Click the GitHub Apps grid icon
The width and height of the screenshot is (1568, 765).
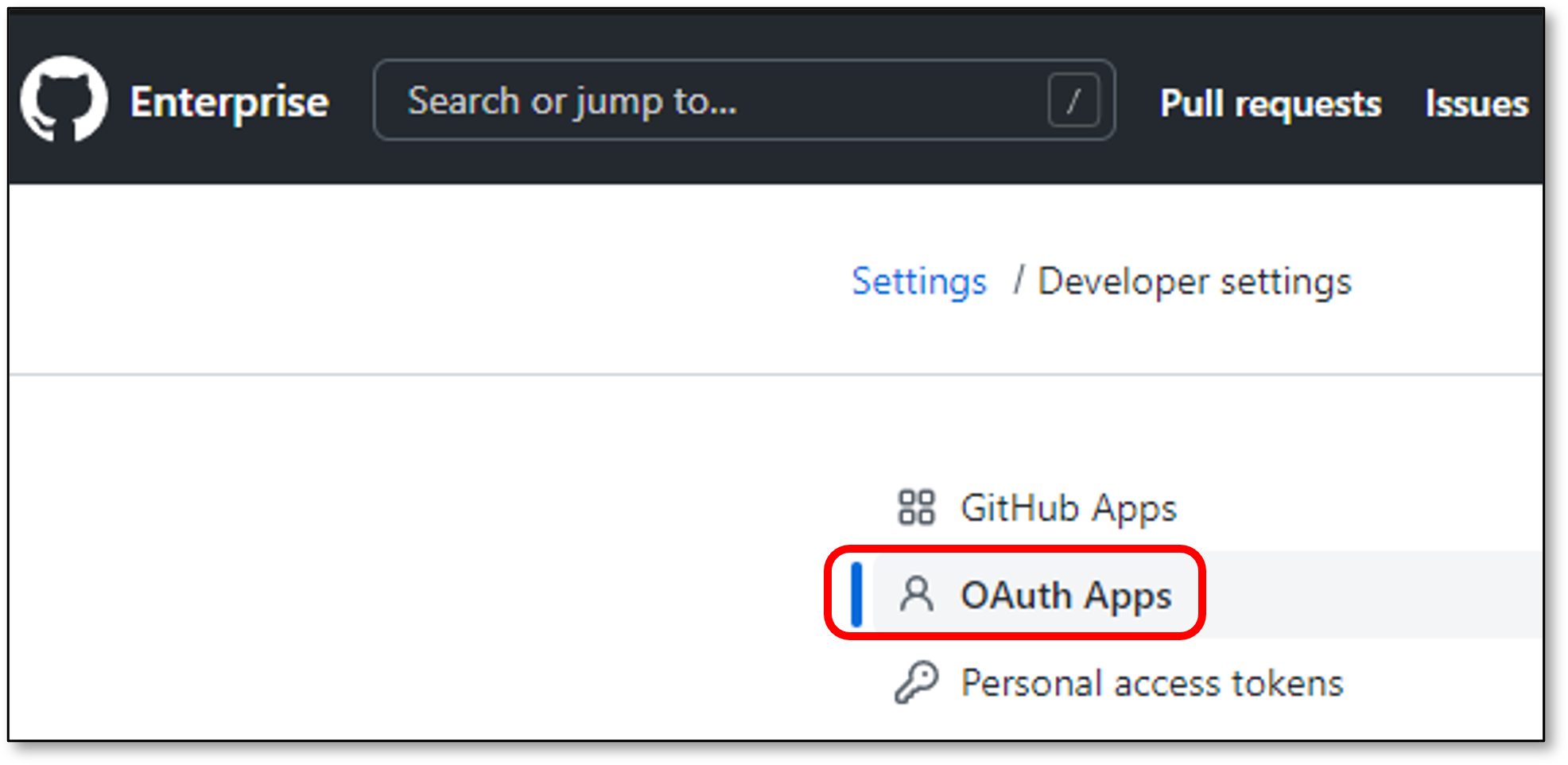click(916, 507)
